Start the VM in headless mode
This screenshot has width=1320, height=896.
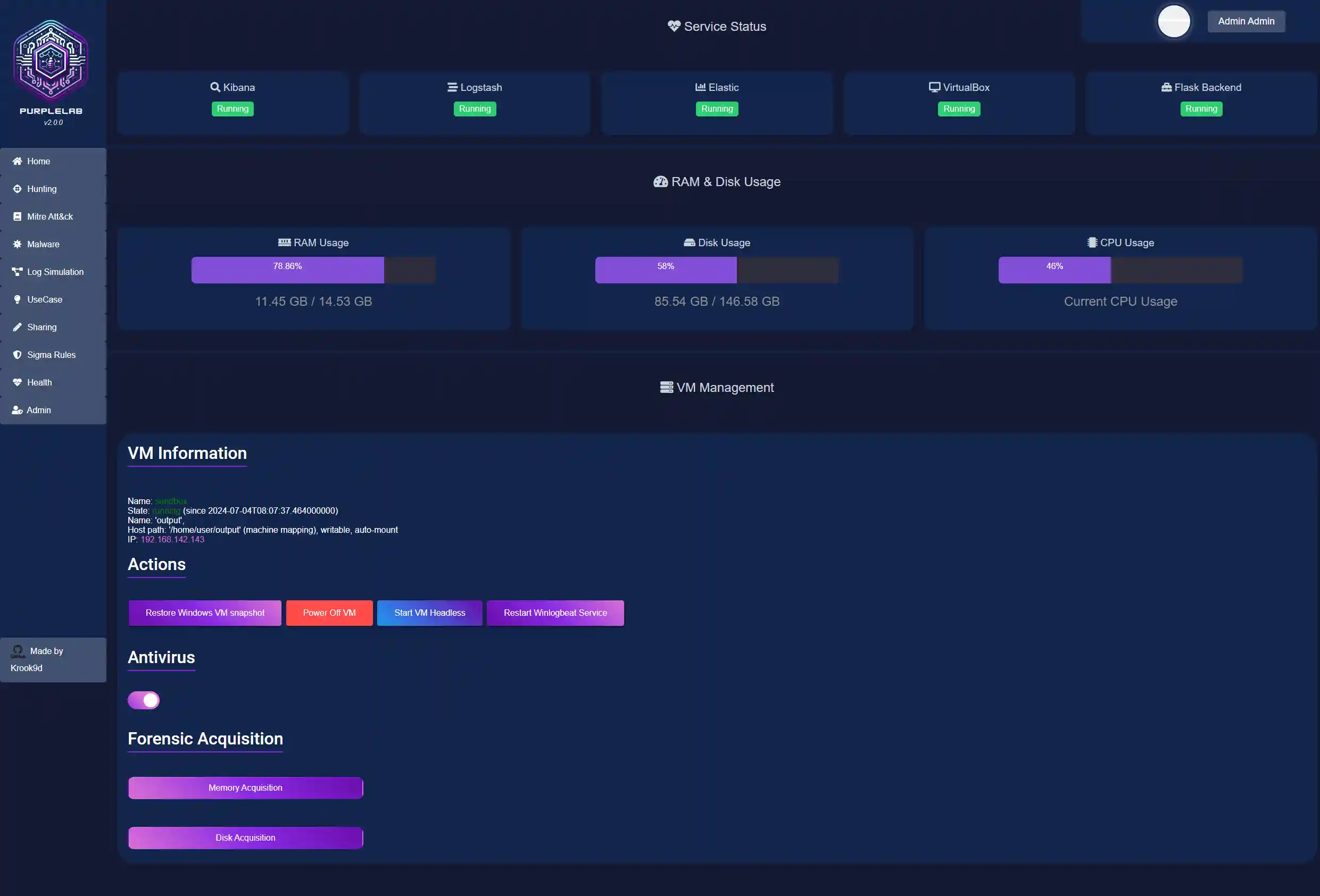coord(429,613)
